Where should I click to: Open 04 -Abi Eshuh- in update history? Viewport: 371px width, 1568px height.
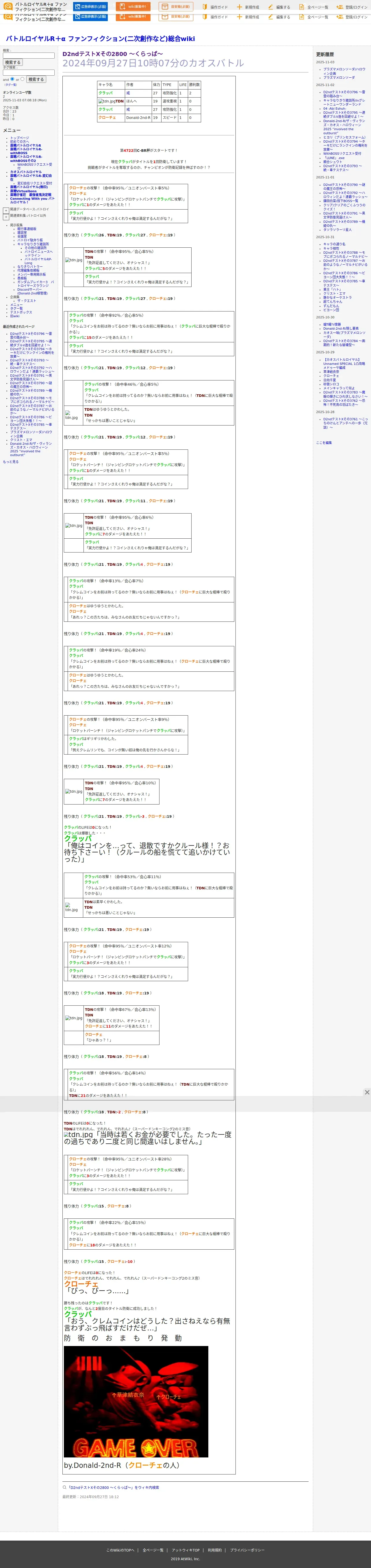[x=334, y=108]
